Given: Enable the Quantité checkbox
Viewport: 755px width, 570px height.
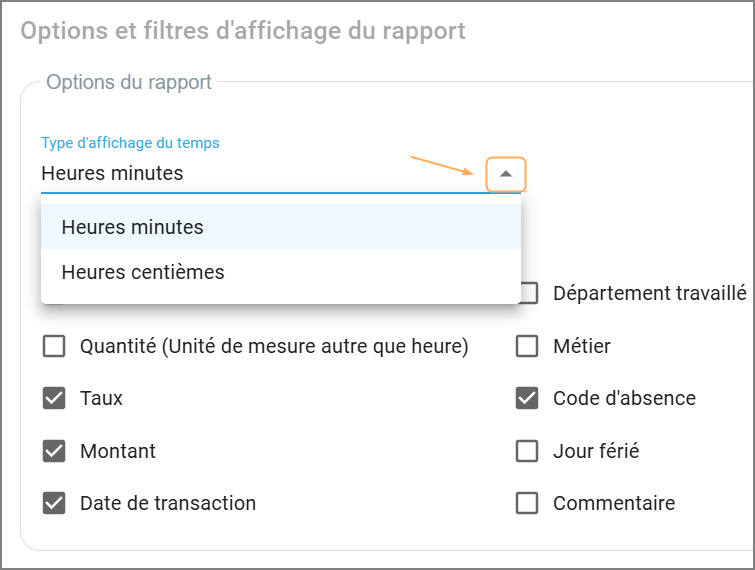Looking at the screenshot, I should tap(54, 347).
